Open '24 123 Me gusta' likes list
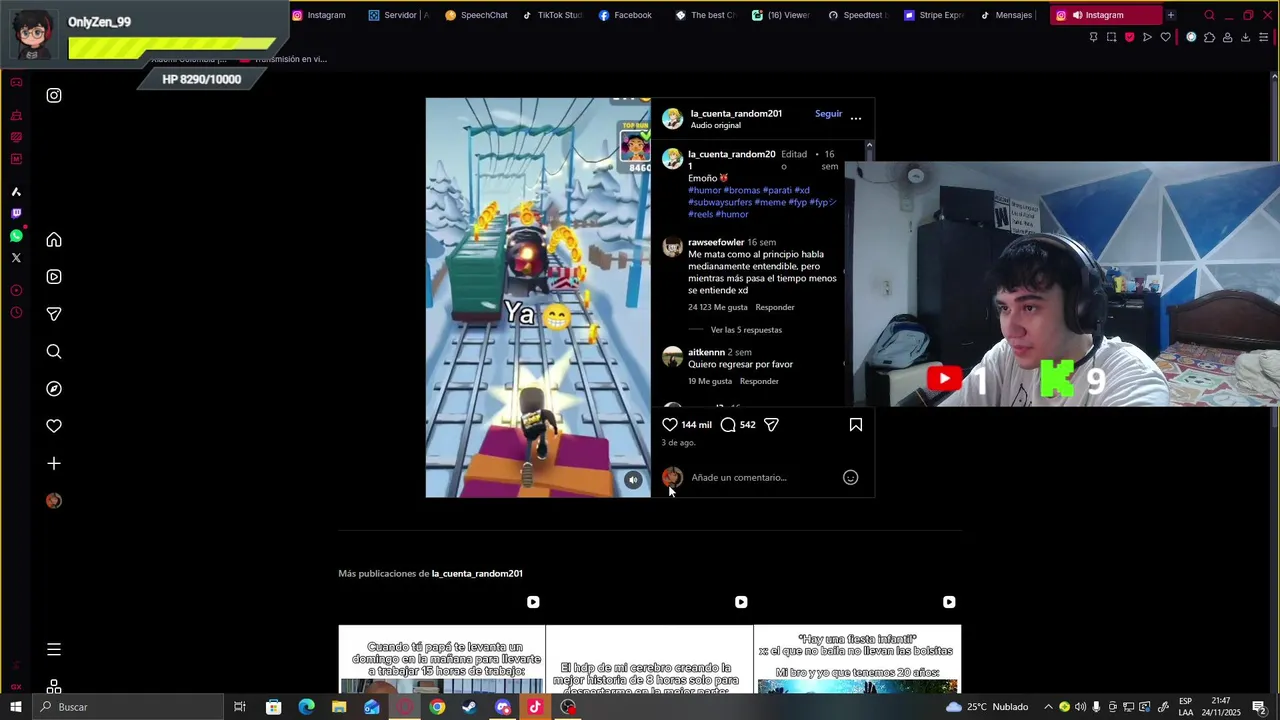 [x=718, y=308]
